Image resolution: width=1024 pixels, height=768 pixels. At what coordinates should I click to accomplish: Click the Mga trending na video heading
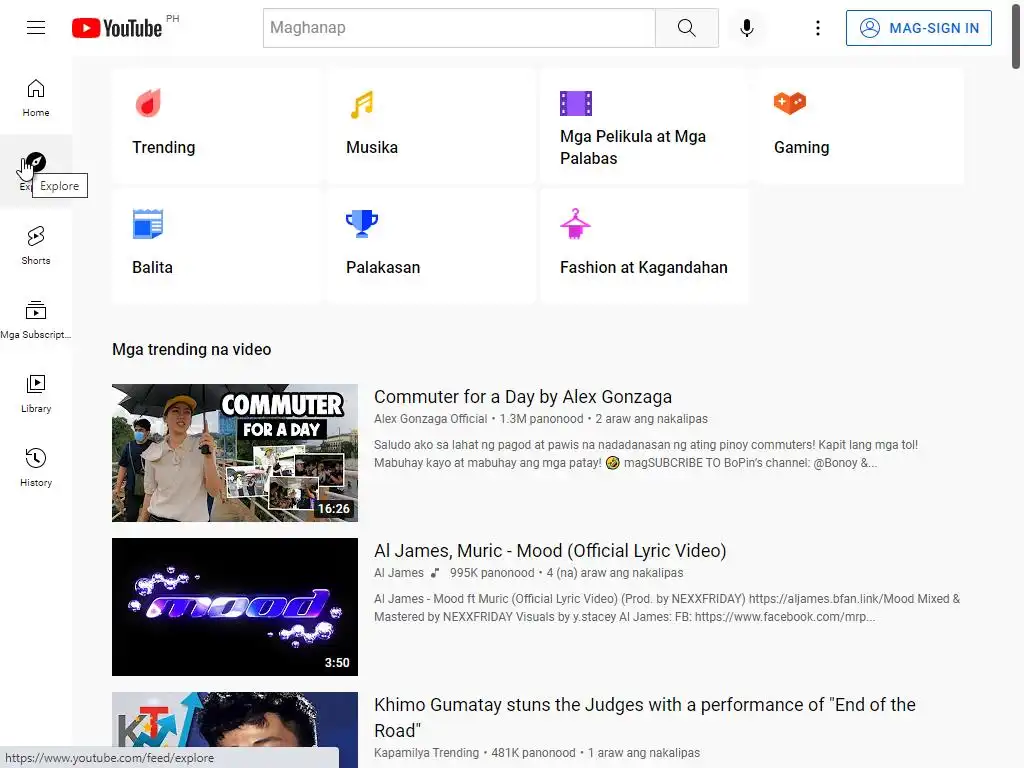pyautogui.click(x=191, y=349)
